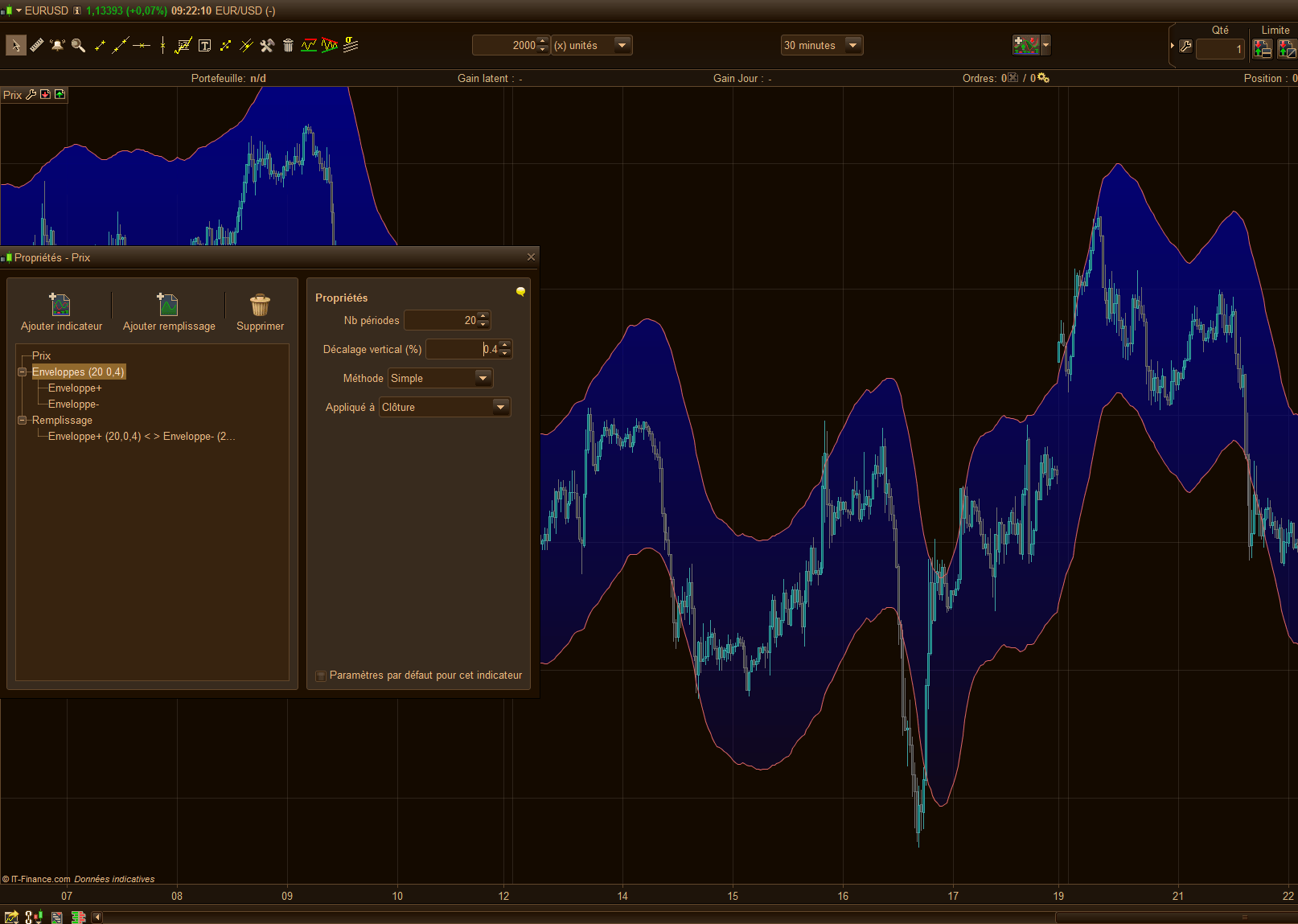Image resolution: width=1298 pixels, height=924 pixels.
Task: Select the extended trend line tool
Action: pyautogui.click(x=121, y=45)
